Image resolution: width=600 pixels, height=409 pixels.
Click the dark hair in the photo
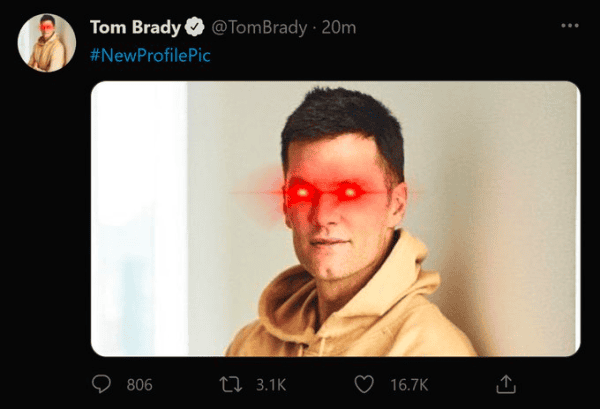342,122
